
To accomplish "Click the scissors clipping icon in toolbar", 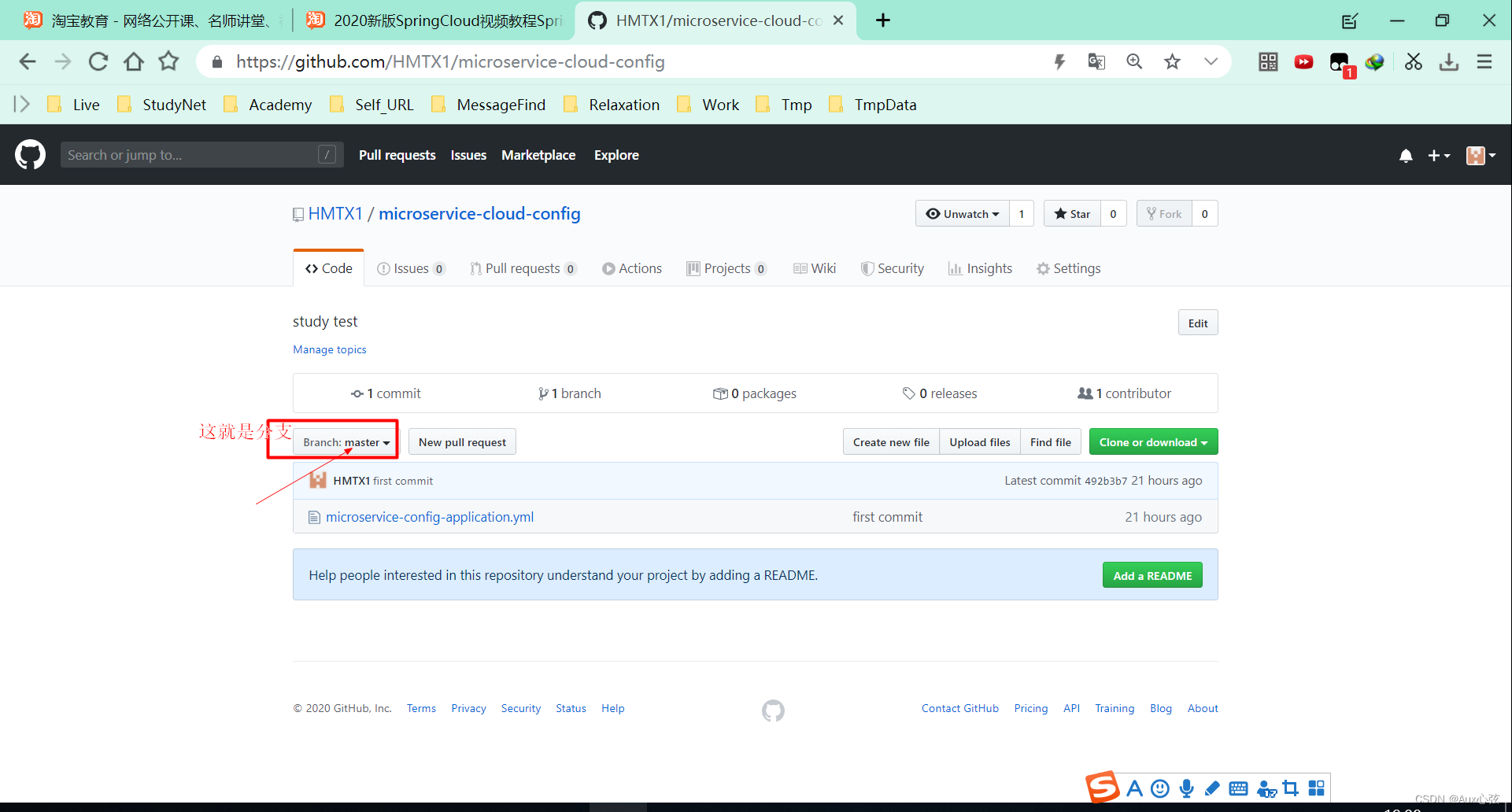I will pyautogui.click(x=1412, y=61).
